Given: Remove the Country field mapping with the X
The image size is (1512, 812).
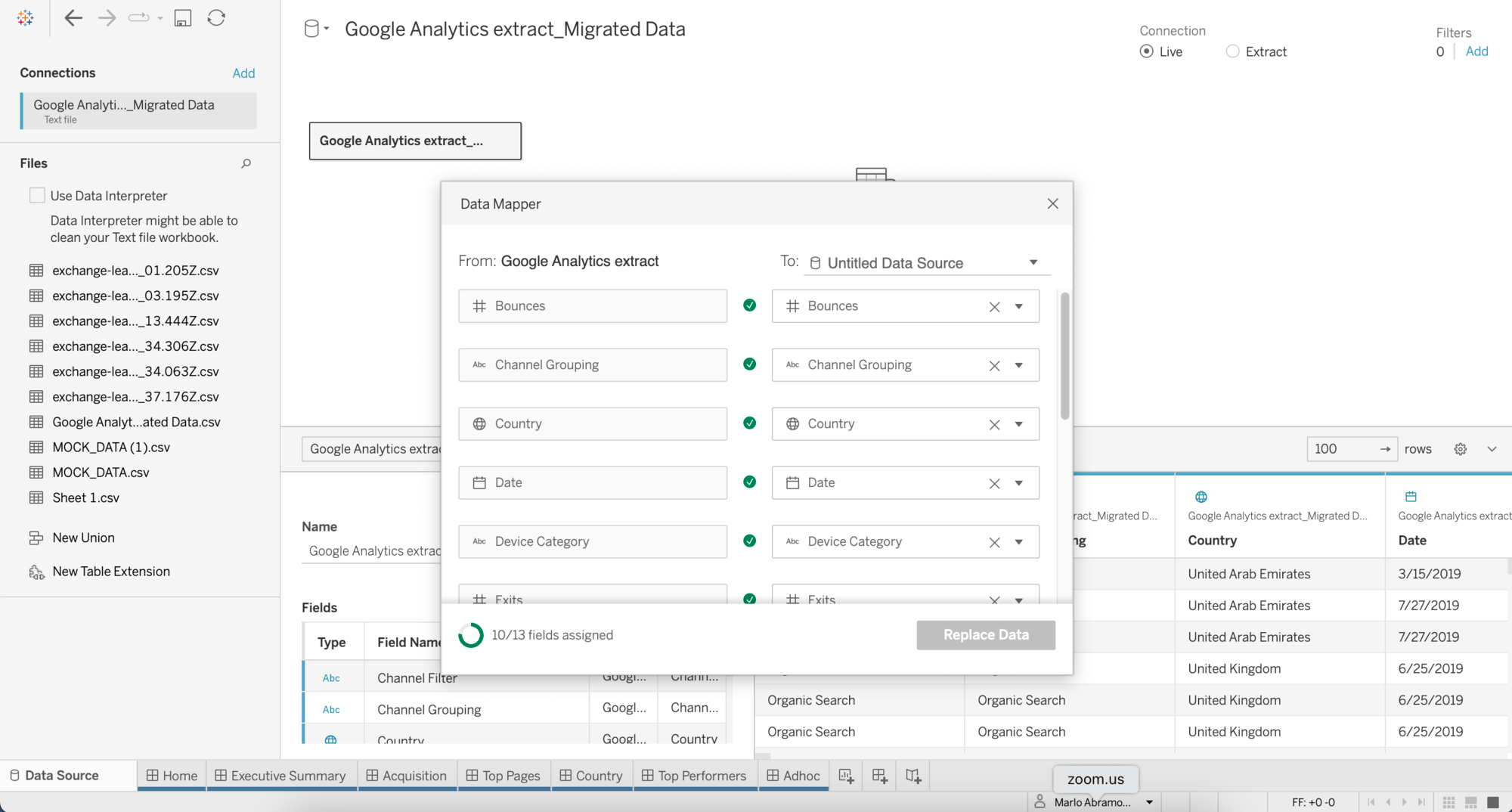Looking at the screenshot, I should pos(994,424).
